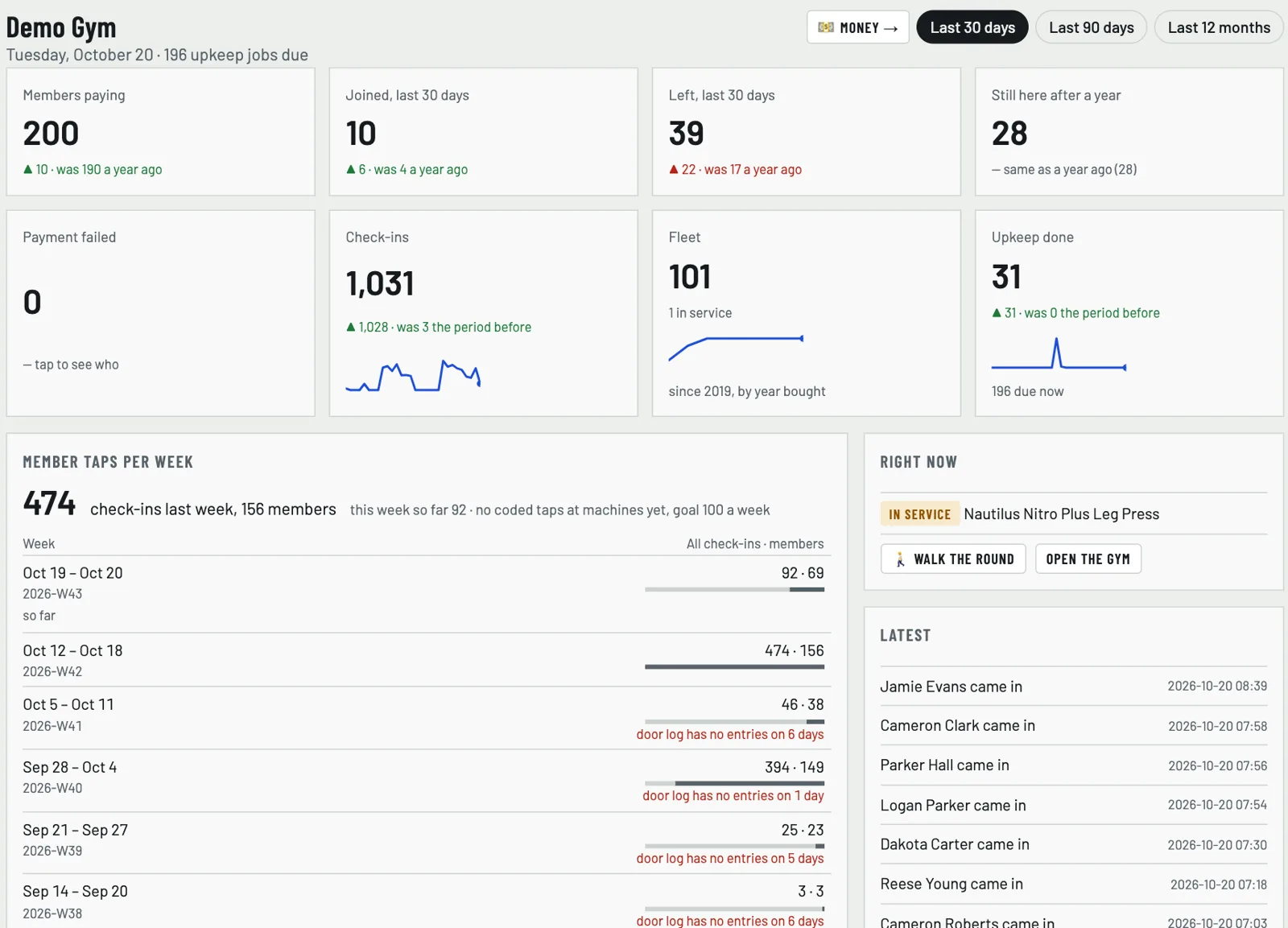1288x928 pixels.
Task: Click the RIGHT NOW panel heading
Action: 919,462
